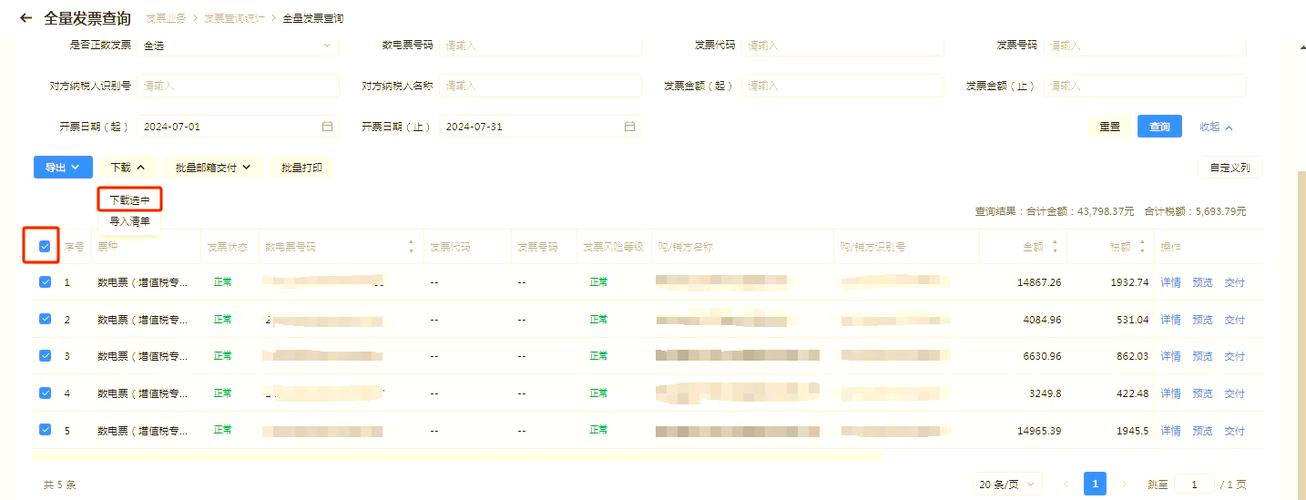Viewport: 1306px width, 500px height.
Task: Choose 下载选中 from the download menu
Action: 130,200
